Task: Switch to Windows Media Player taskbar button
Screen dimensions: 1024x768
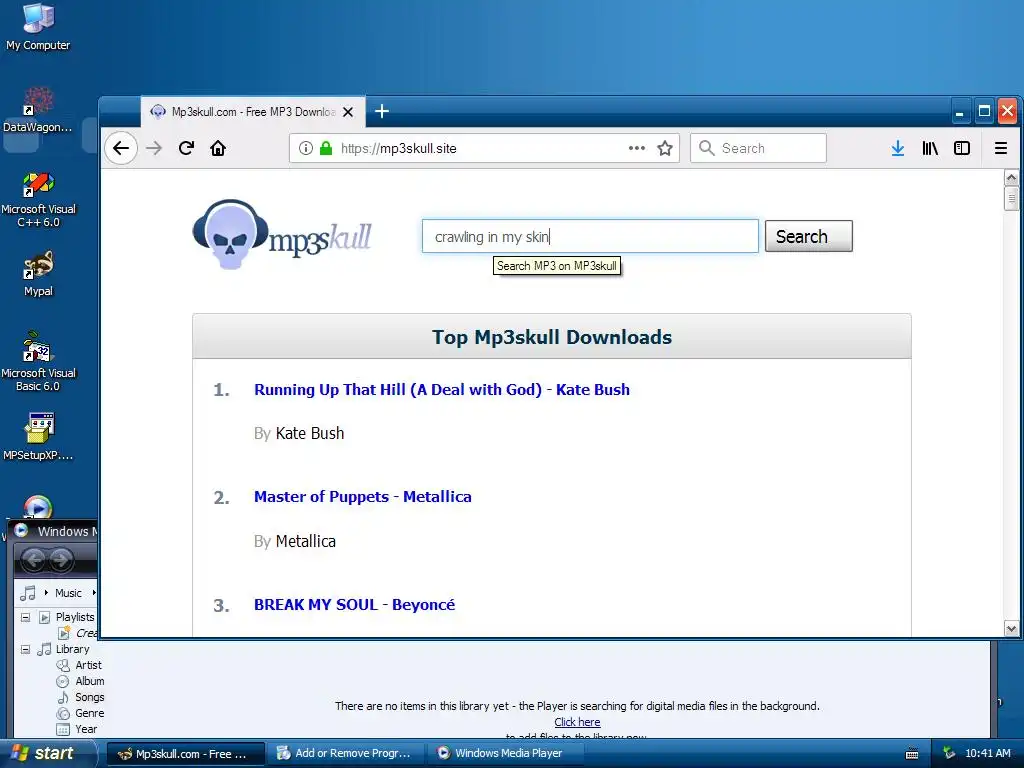Action: [504, 754]
